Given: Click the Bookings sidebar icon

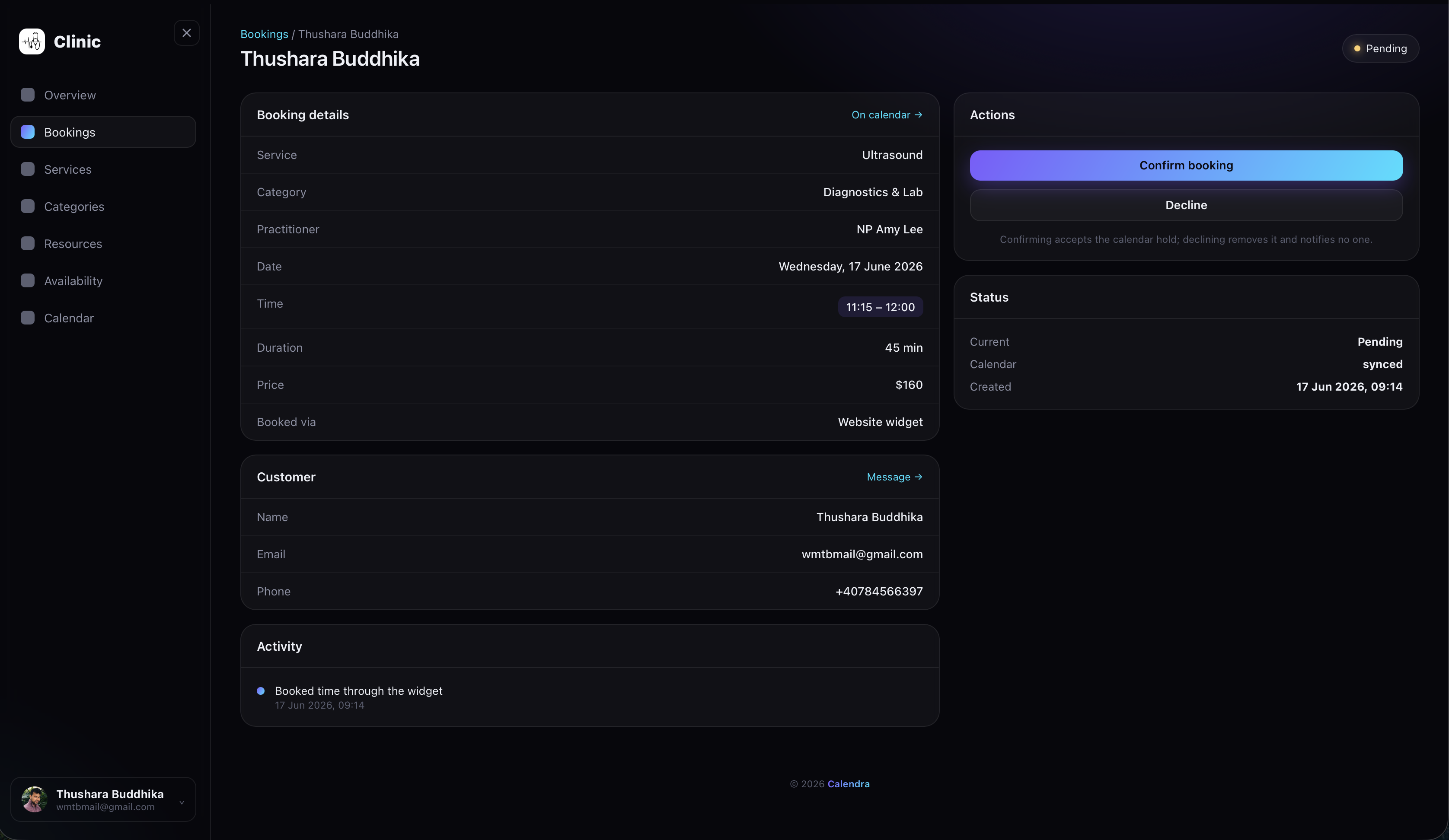Looking at the screenshot, I should click(28, 132).
